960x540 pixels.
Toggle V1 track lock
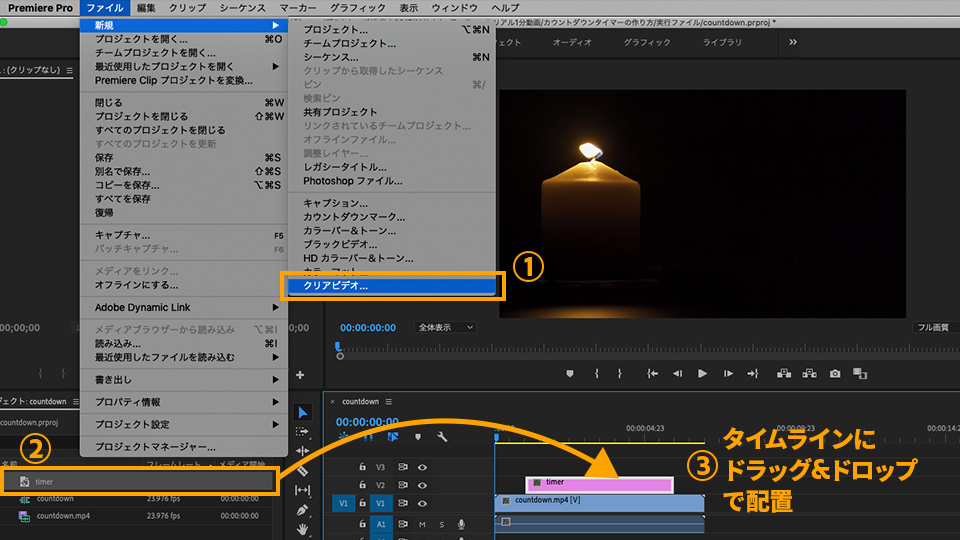[x=362, y=503]
